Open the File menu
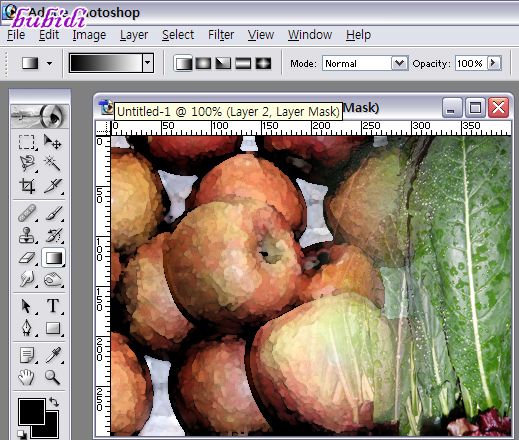519x440 pixels. pyautogui.click(x=16, y=35)
